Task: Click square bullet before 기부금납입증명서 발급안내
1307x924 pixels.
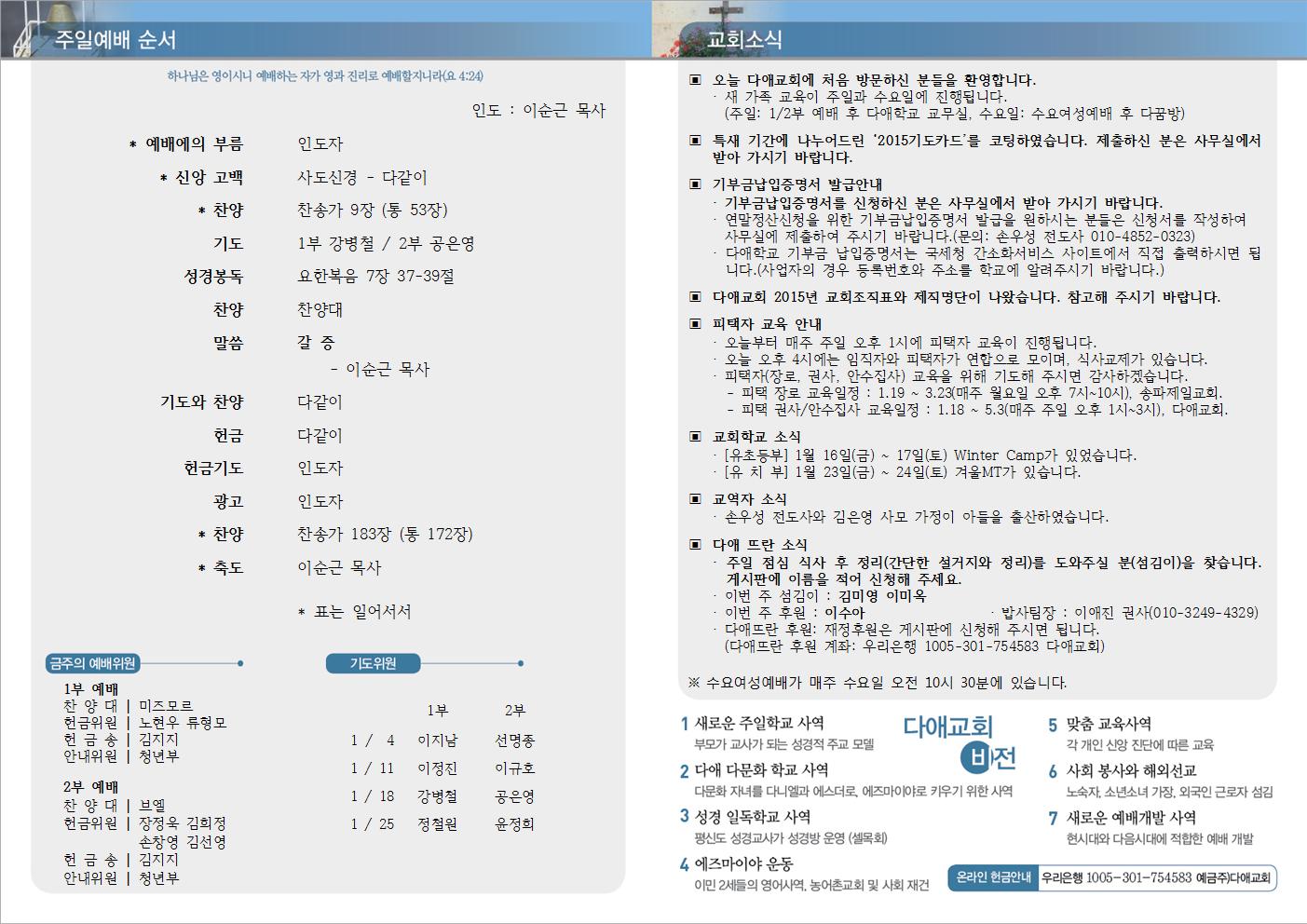Action: pos(694,184)
